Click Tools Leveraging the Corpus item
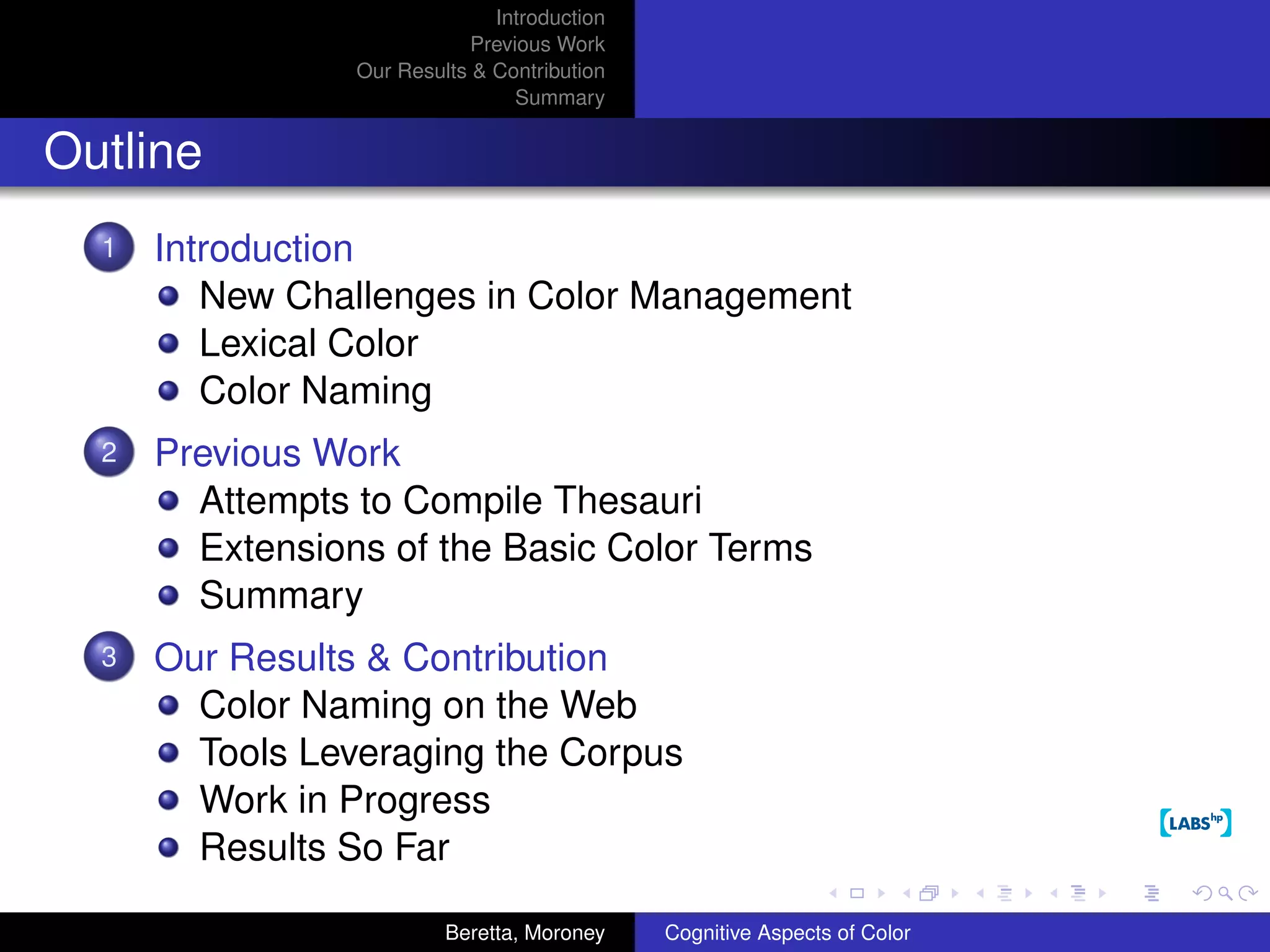1270x952 pixels. coord(441,752)
